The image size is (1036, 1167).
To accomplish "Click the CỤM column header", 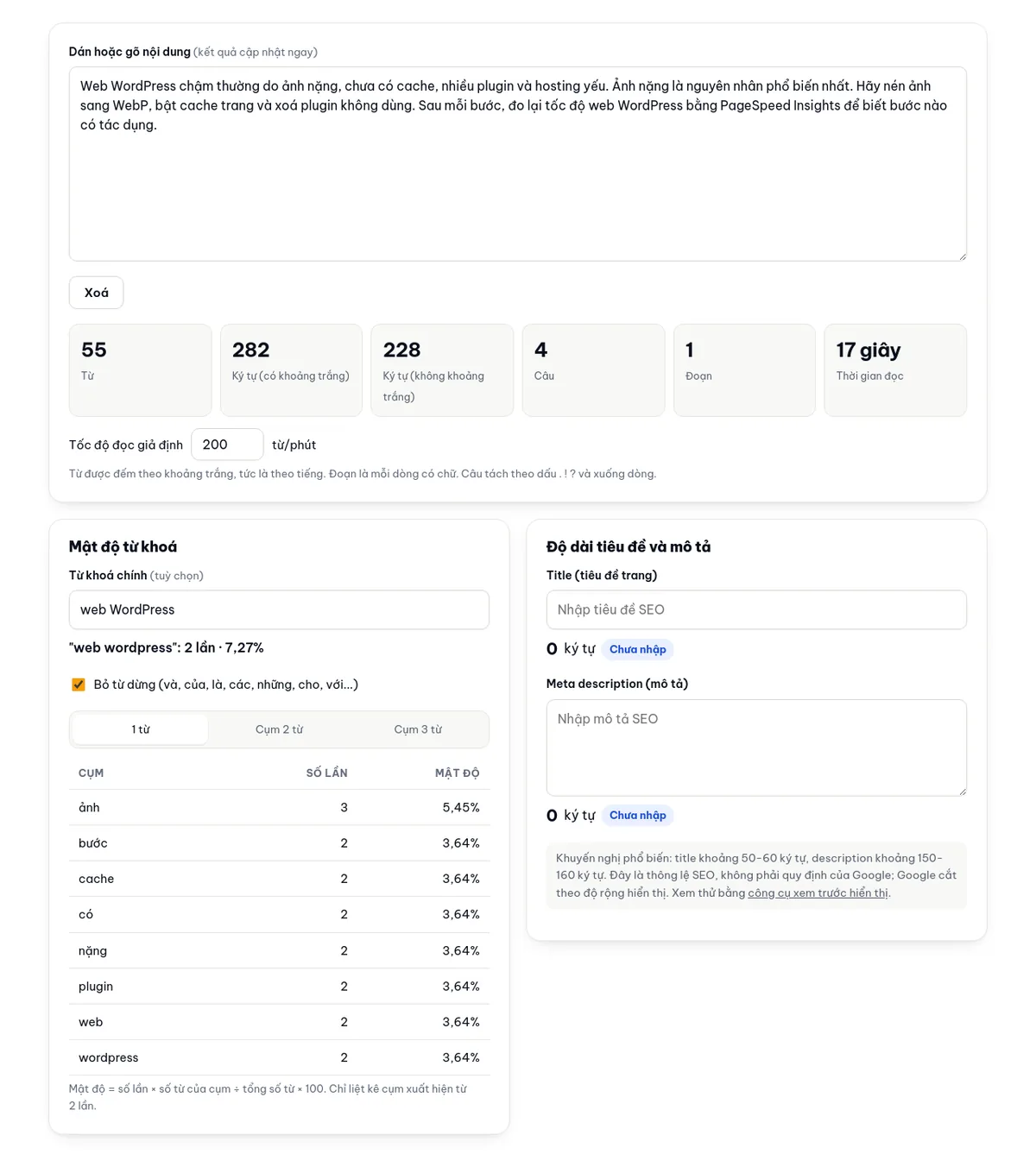I will click(x=91, y=773).
